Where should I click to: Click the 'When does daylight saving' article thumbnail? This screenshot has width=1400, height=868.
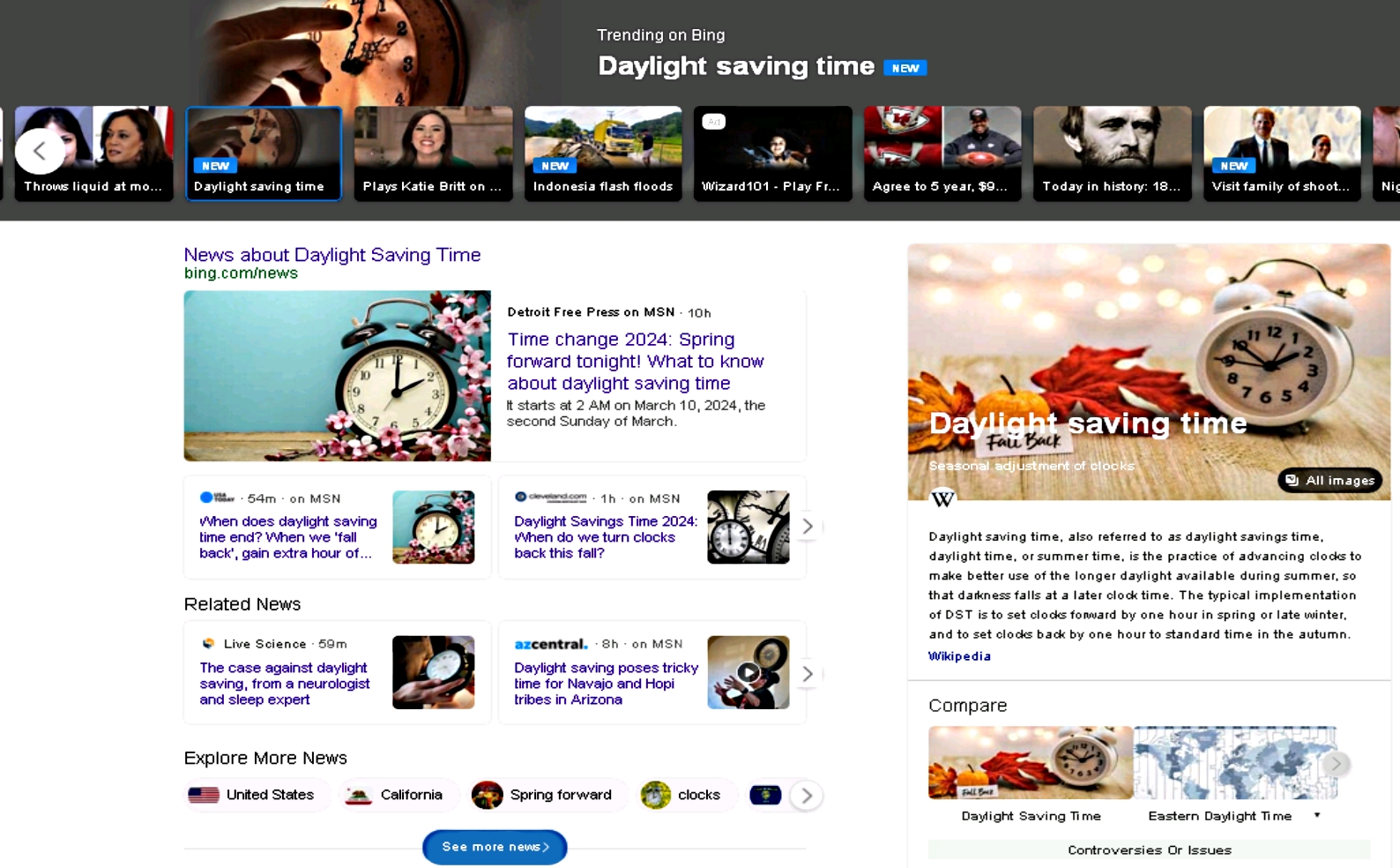tap(433, 528)
